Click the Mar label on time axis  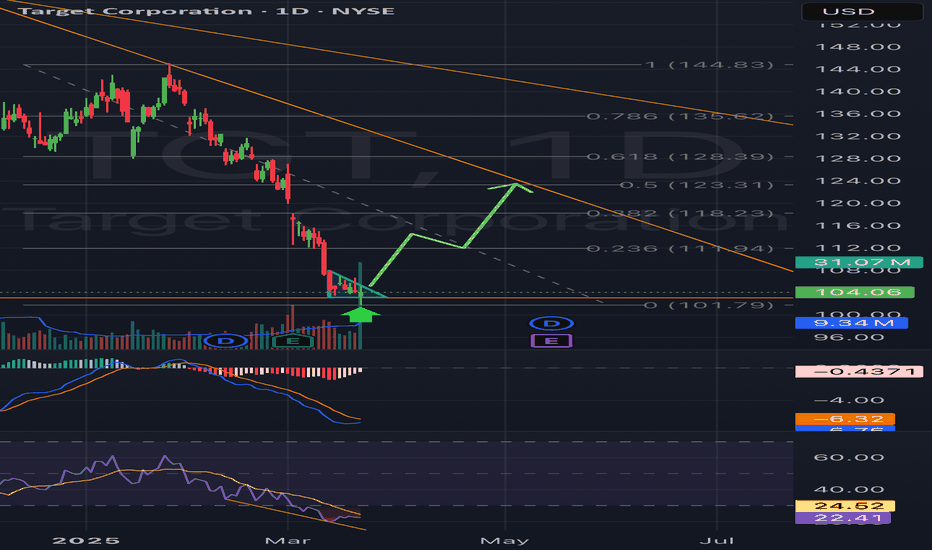tap(288, 540)
